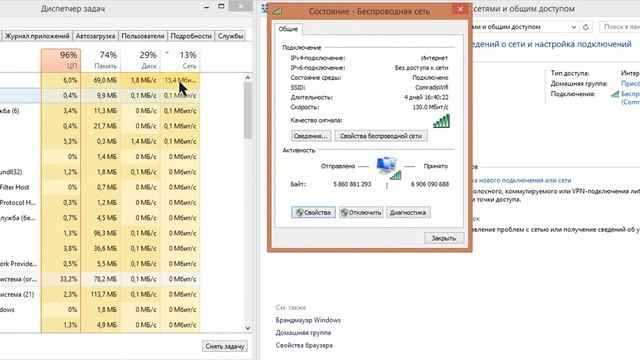Click the duration value 4 дней 16:40:22
Image resolution: width=640 pixels, height=360 pixels.
[426, 98]
